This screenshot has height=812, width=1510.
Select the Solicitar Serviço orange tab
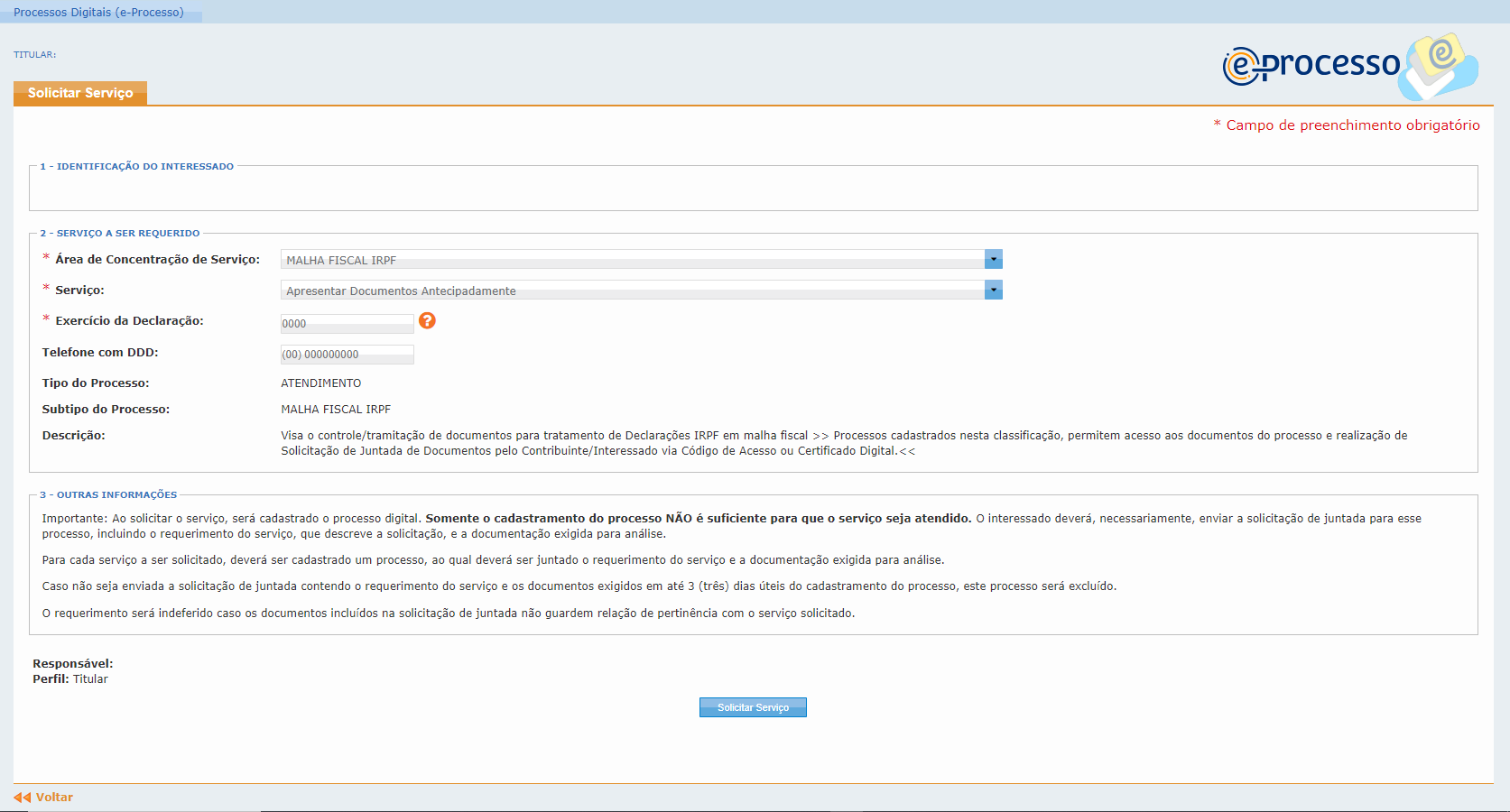tap(80, 93)
